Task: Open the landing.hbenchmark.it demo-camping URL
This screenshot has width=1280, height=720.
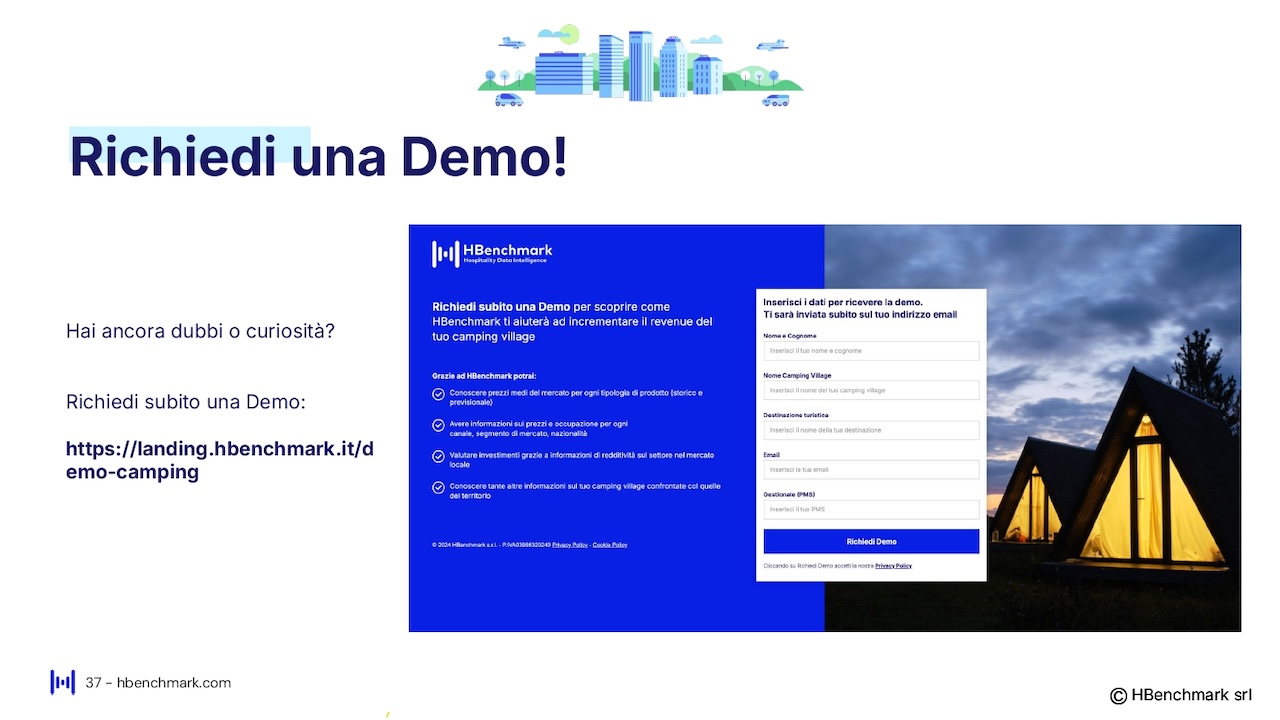Action: 219,460
